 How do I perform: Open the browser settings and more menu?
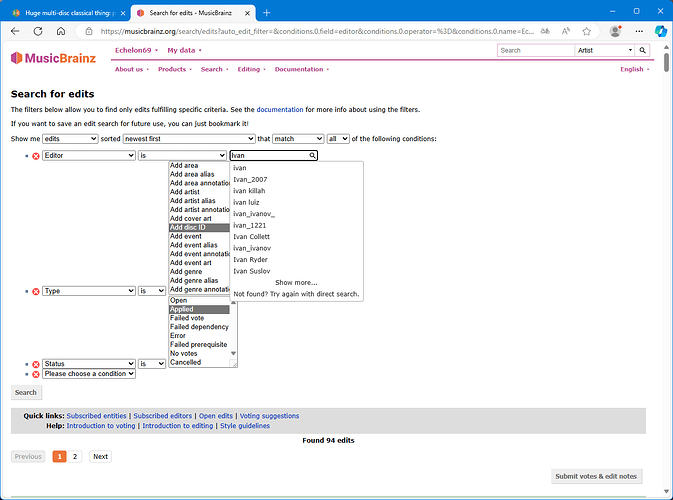click(639, 31)
